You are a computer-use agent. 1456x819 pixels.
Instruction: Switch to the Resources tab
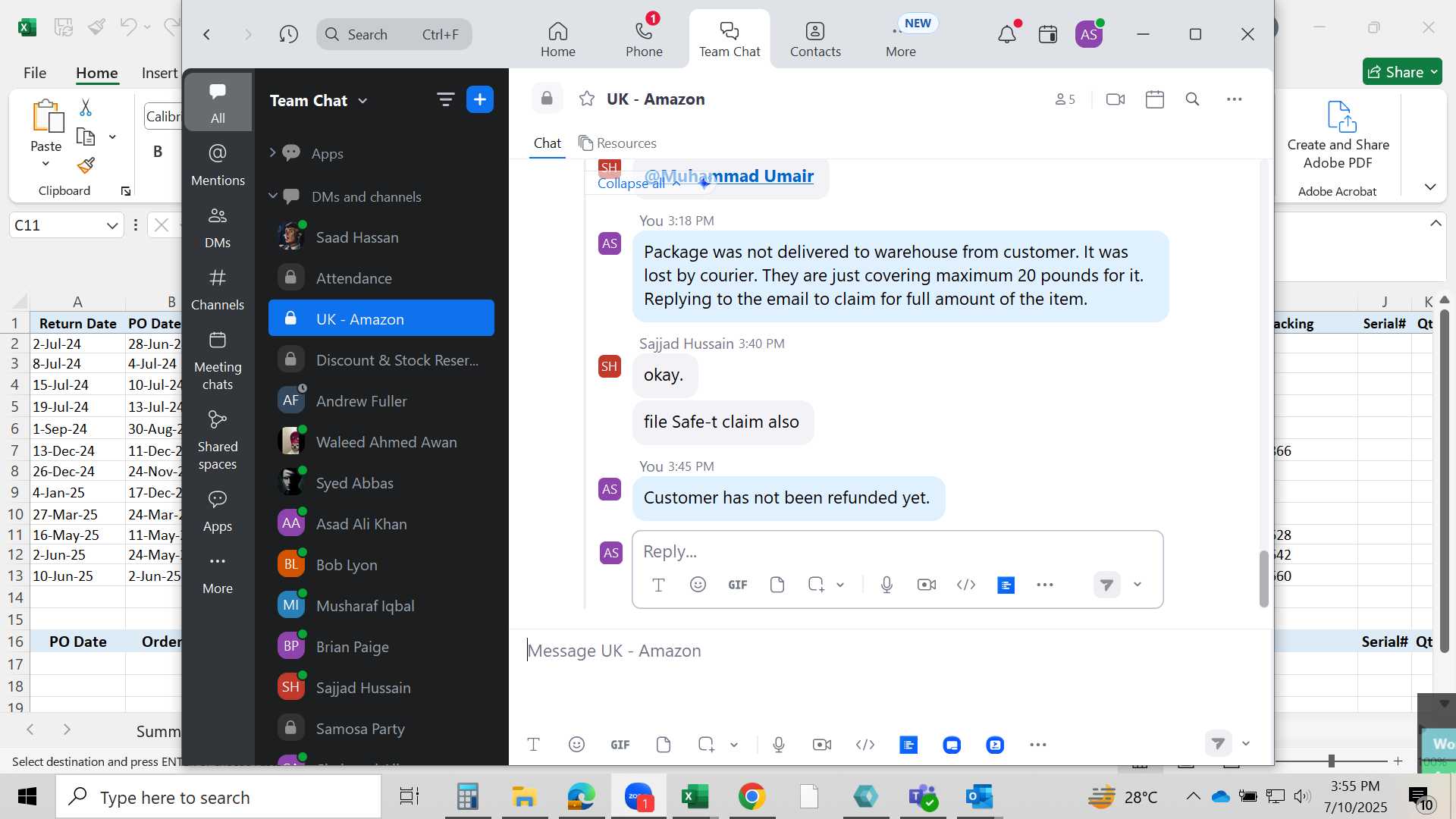[x=617, y=143]
